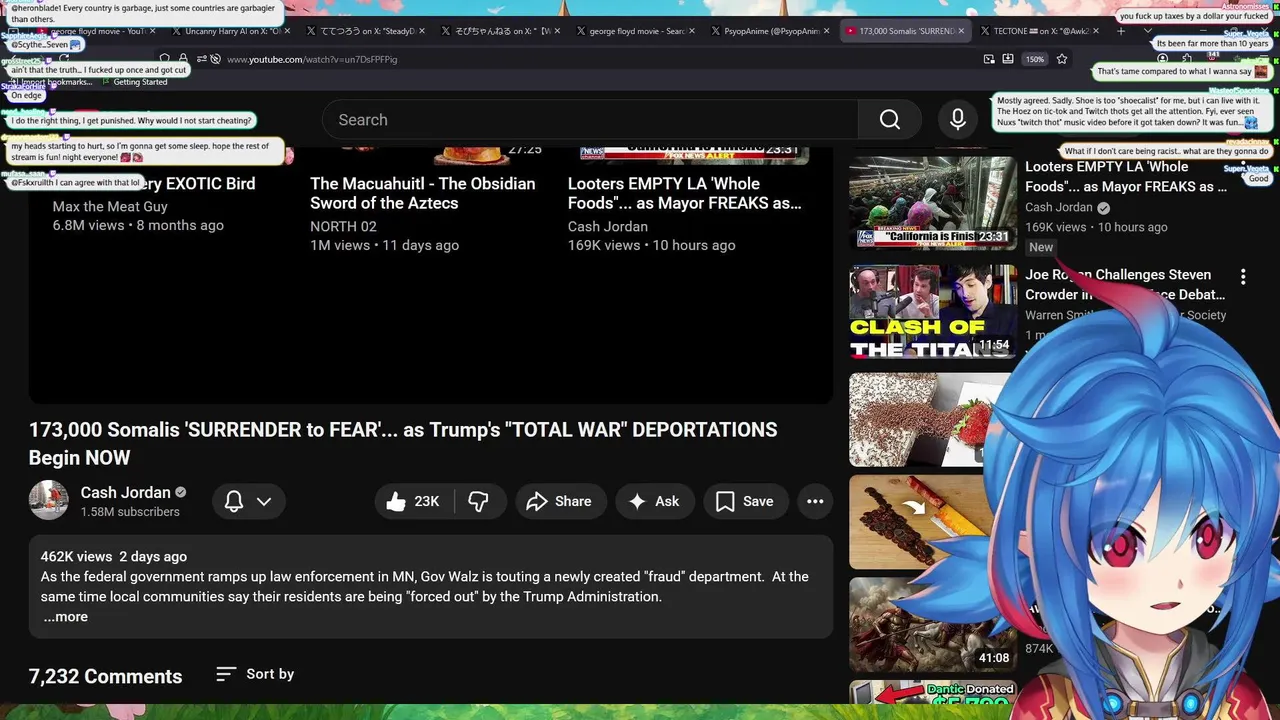Open Joe Rogan Clash of the Titans thumbnail
The height and width of the screenshot is (720, 1280).
pyautogui.click(x=932, y=311)
